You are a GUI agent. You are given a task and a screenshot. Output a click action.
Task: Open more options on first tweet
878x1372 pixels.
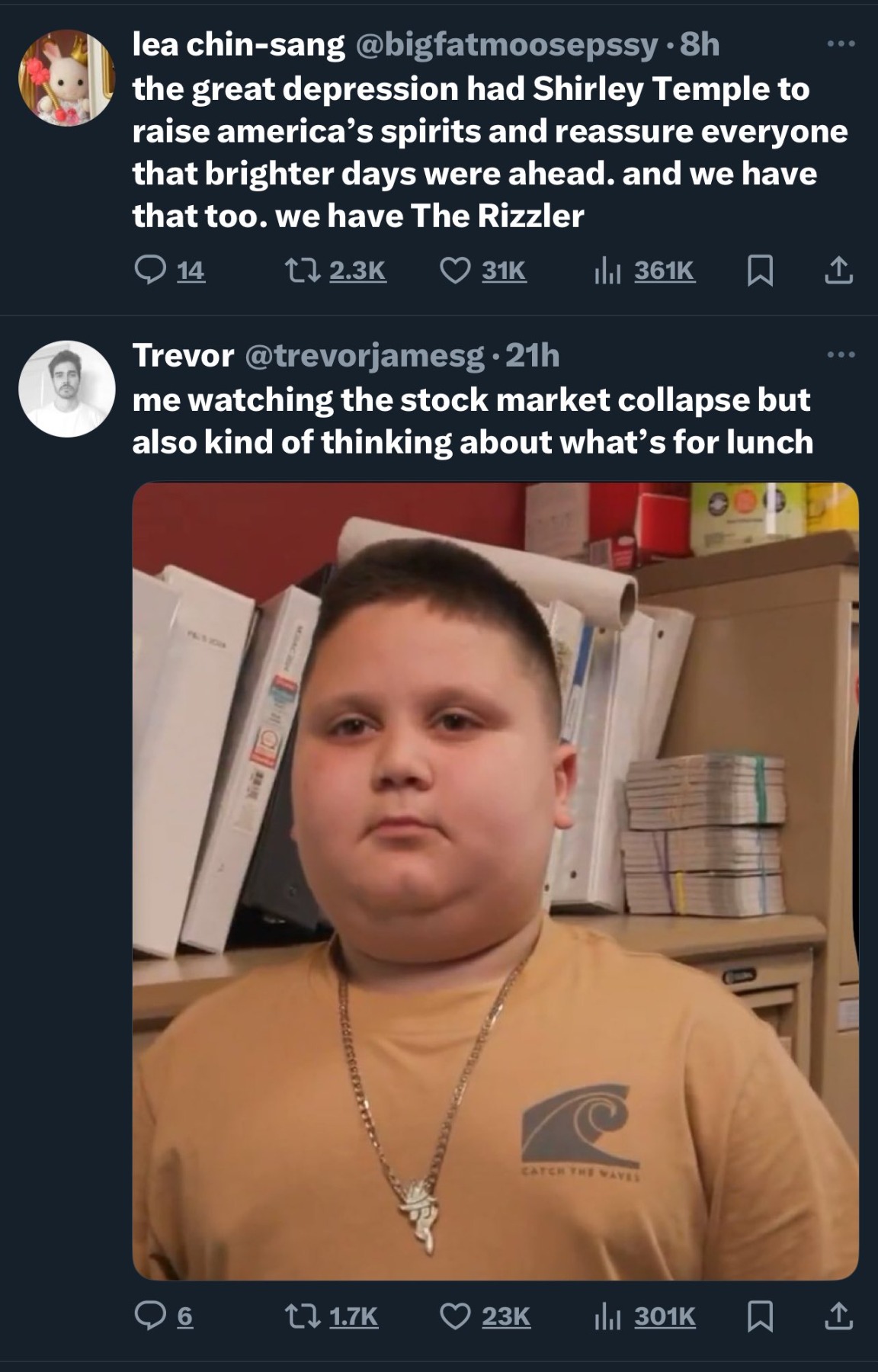tap(841, 44)
